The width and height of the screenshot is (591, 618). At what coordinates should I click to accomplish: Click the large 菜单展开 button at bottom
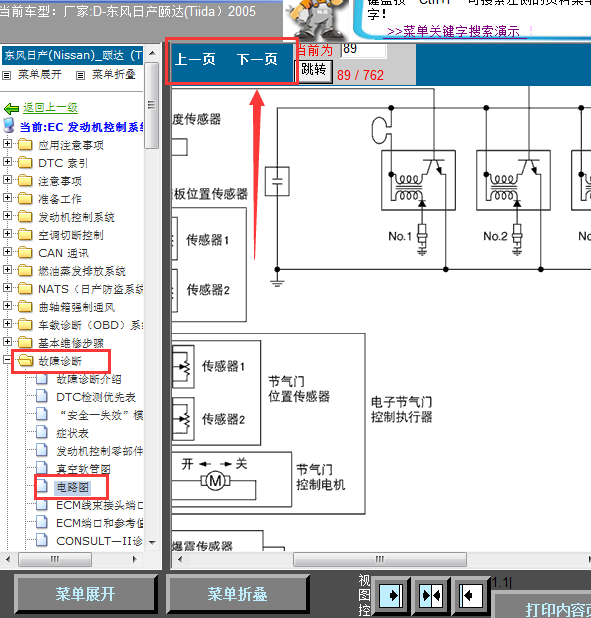click(86, 594)
